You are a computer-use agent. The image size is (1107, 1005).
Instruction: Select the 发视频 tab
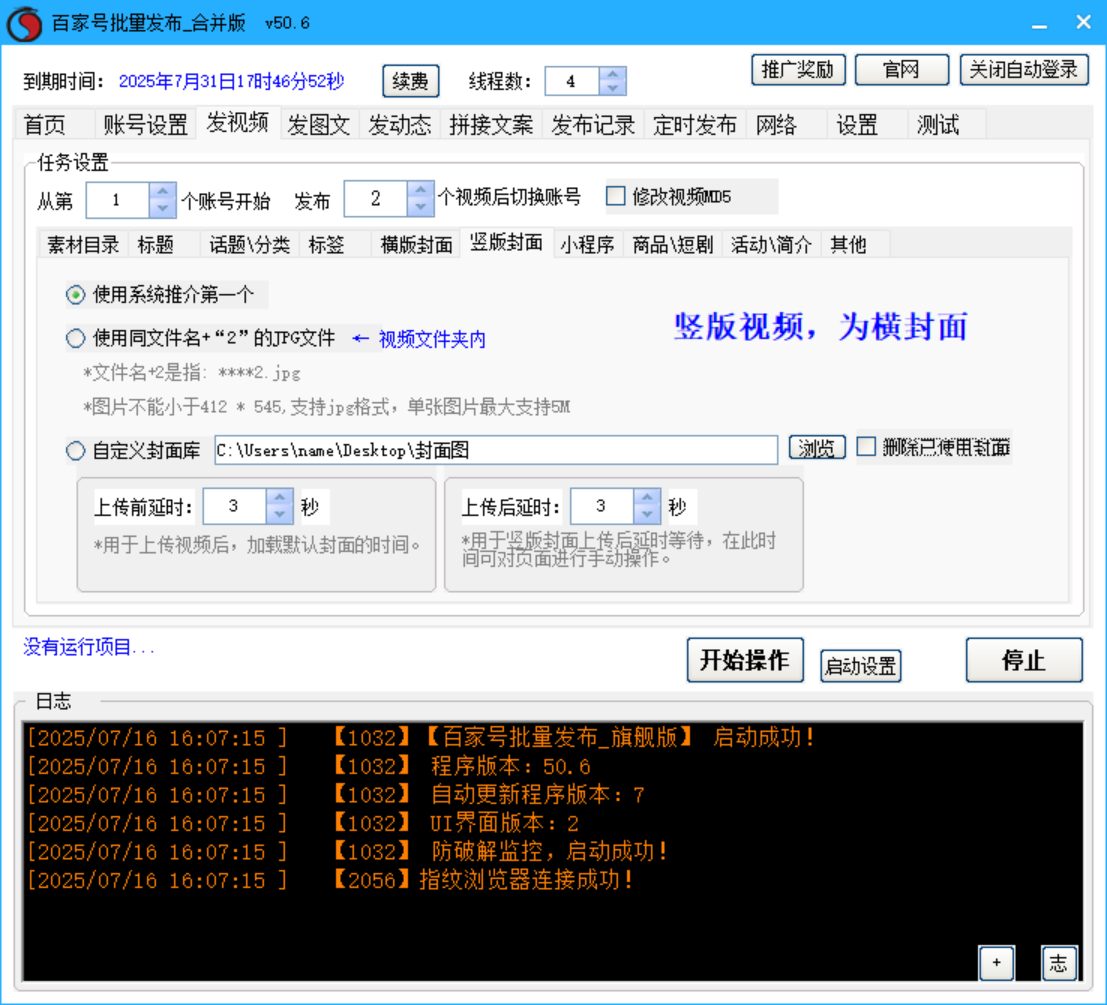point(237,123)
